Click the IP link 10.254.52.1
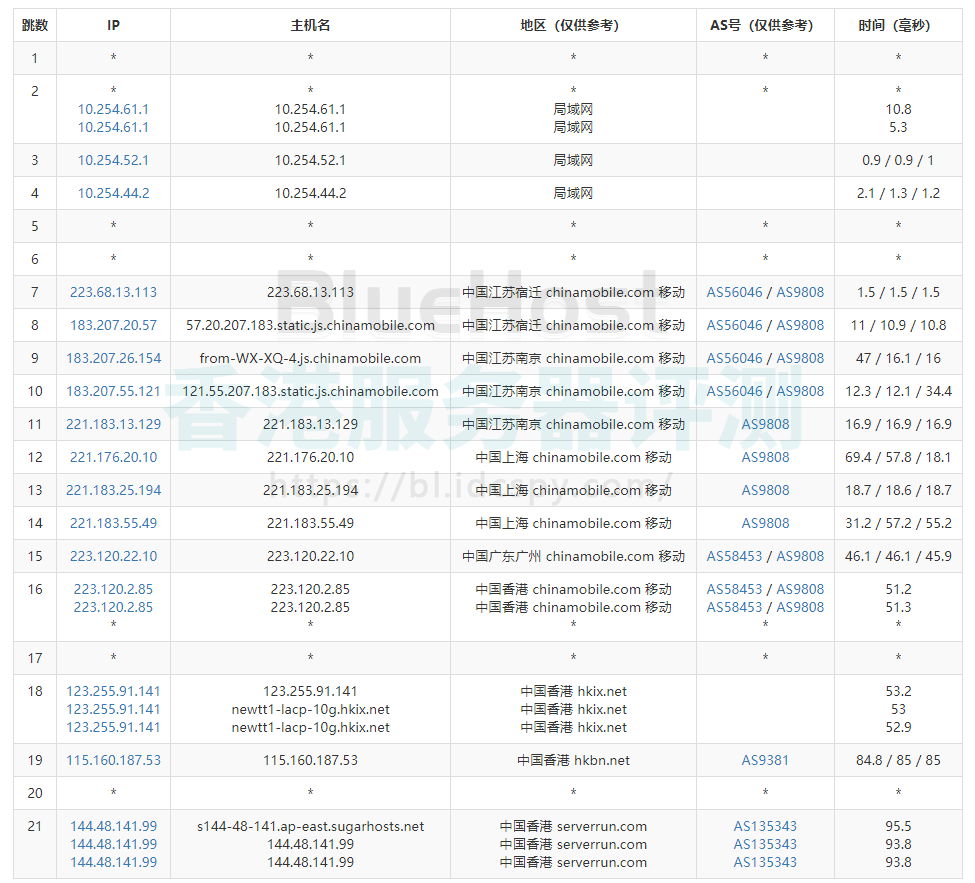The width and height of the screenshot is (975, 883). (x=113, y=160)
